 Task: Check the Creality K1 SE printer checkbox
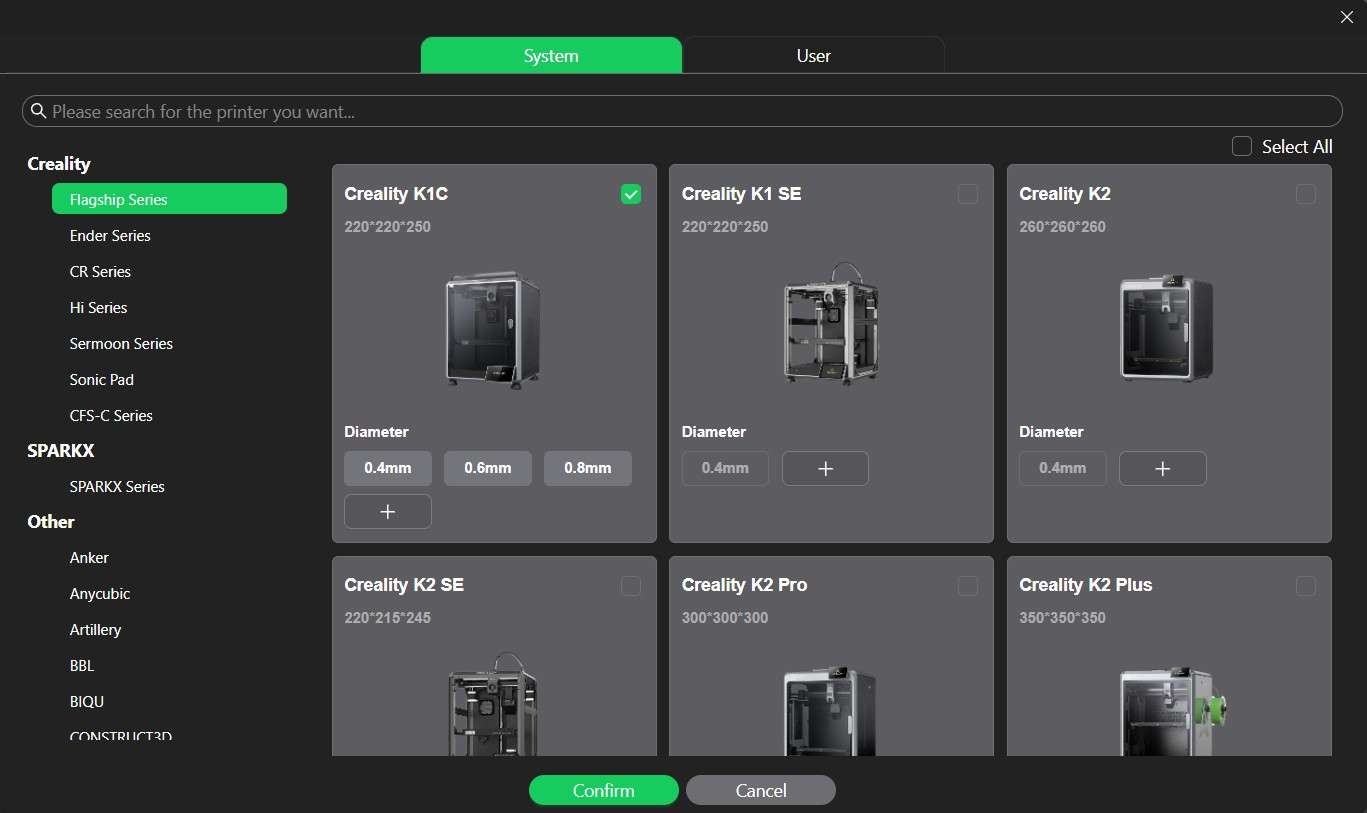(x=968, y=194)
